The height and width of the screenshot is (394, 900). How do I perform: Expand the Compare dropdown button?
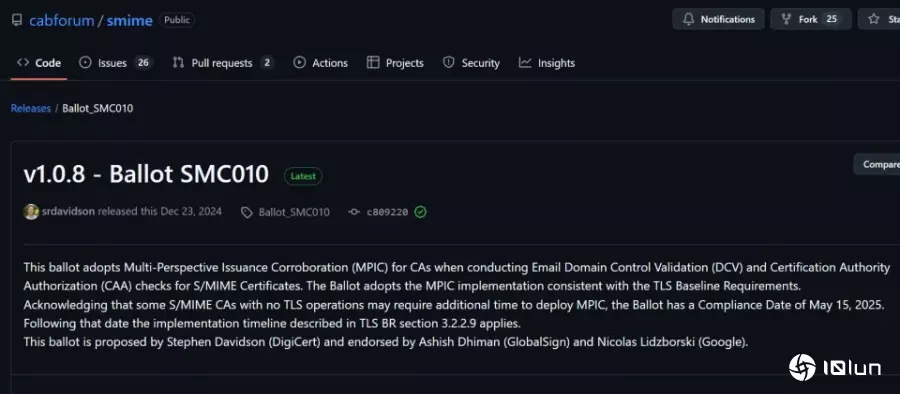pos(877,164)
